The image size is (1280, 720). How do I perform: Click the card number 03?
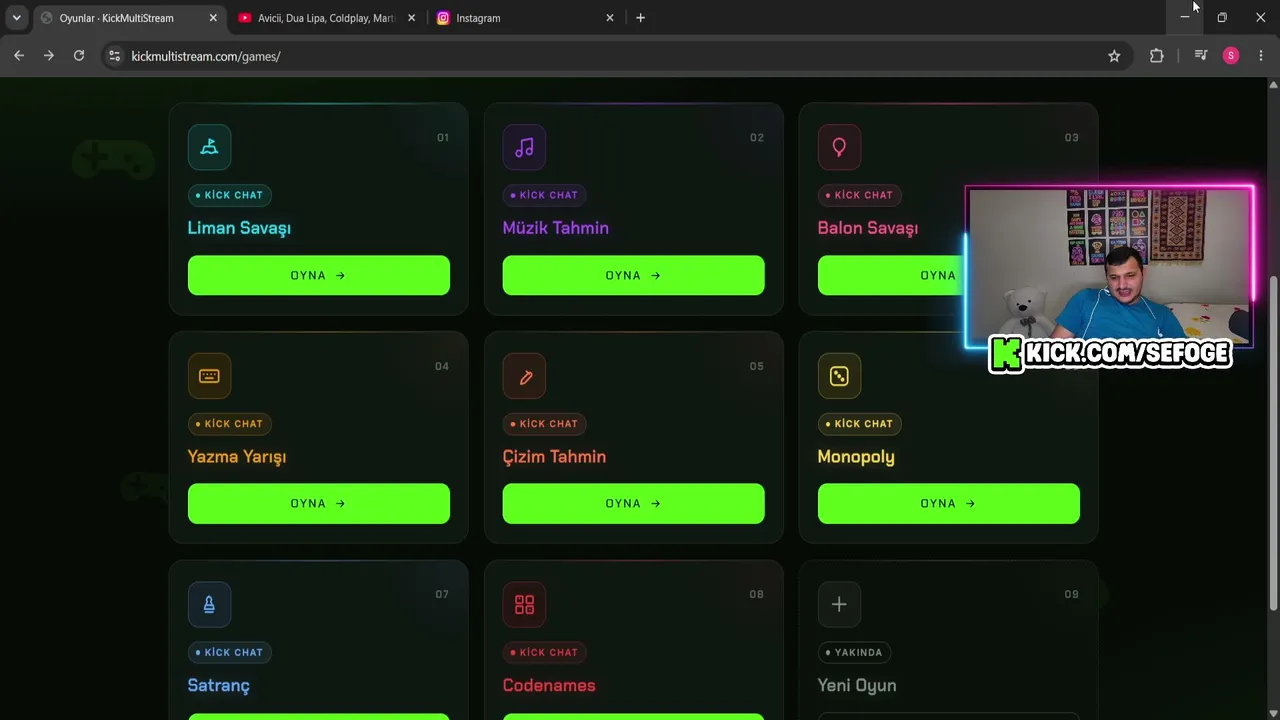1072,137
